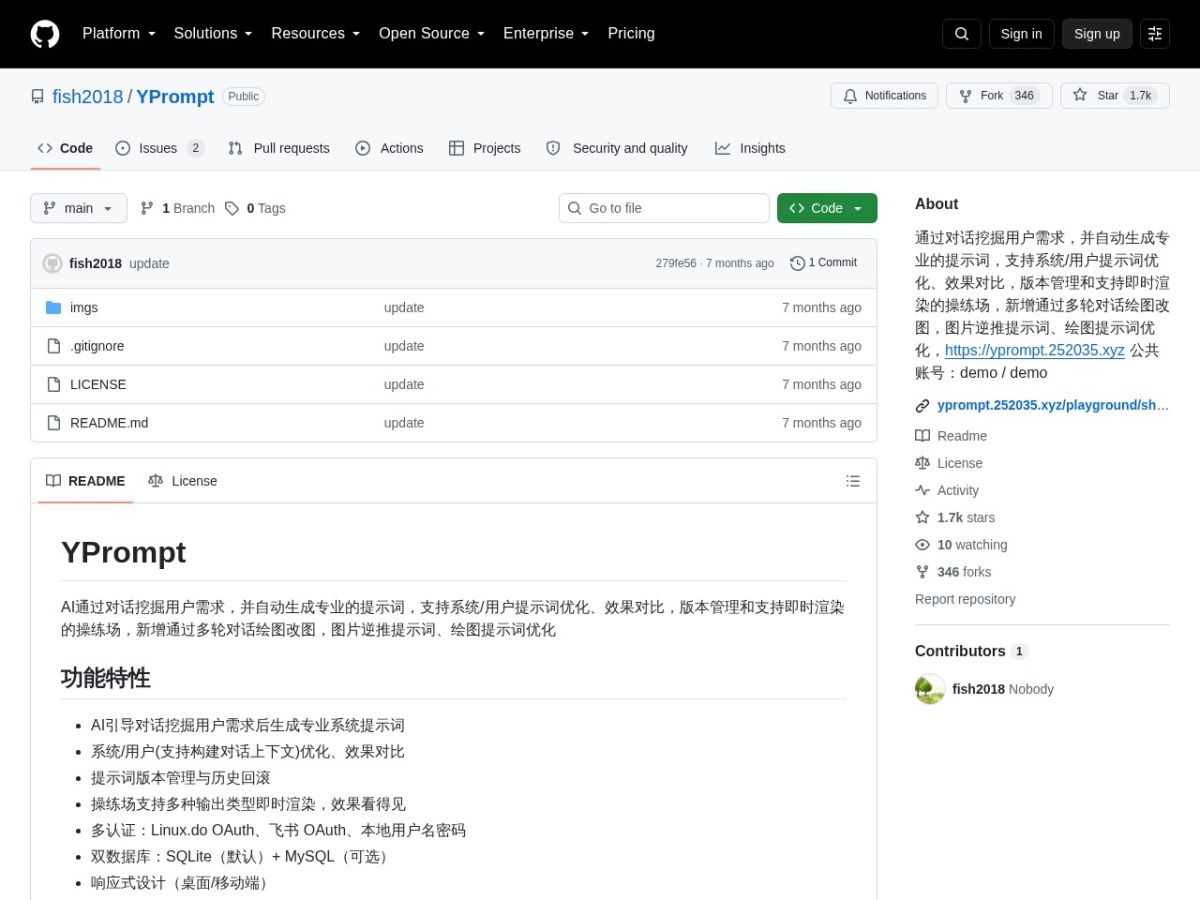Open the Readme link in About
The width and height of the screenshot is (1200, 900).
click(951, 436)
